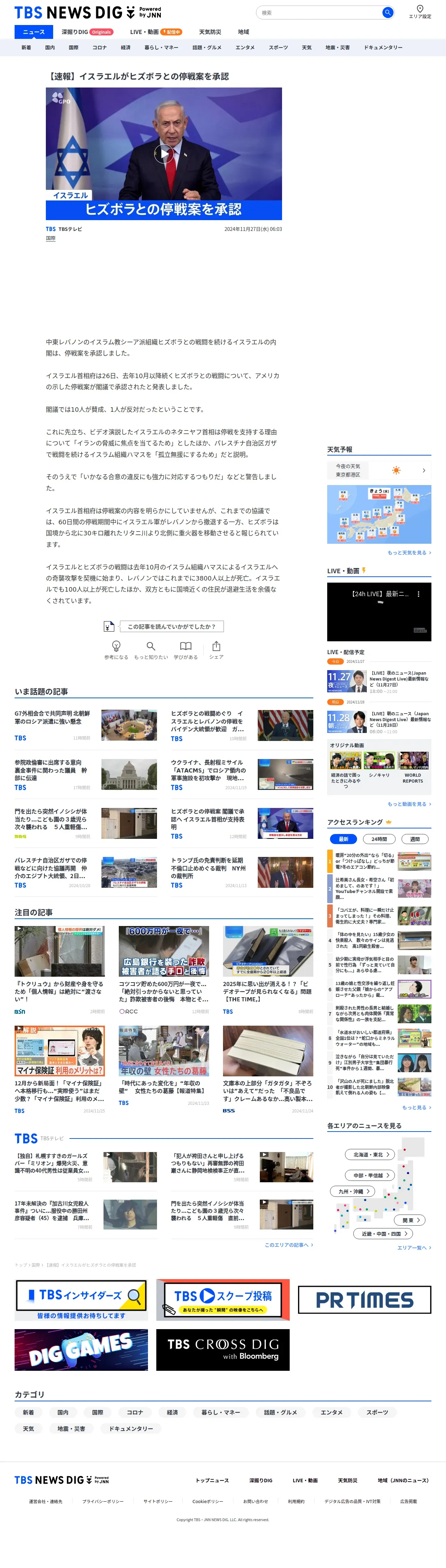Image resolution: width=446 pixels, height=1568 pixels.
Task: Open the 札幌すすきの ガールズバー article
Action: pos(86,1167)
